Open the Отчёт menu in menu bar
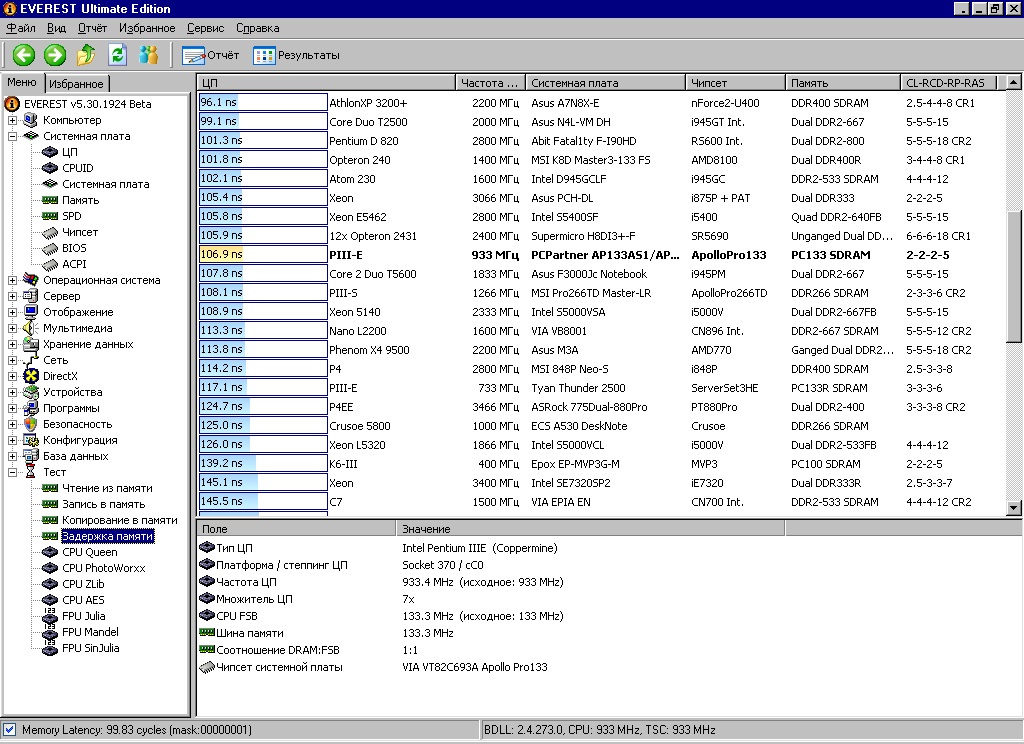 point(92,28)
